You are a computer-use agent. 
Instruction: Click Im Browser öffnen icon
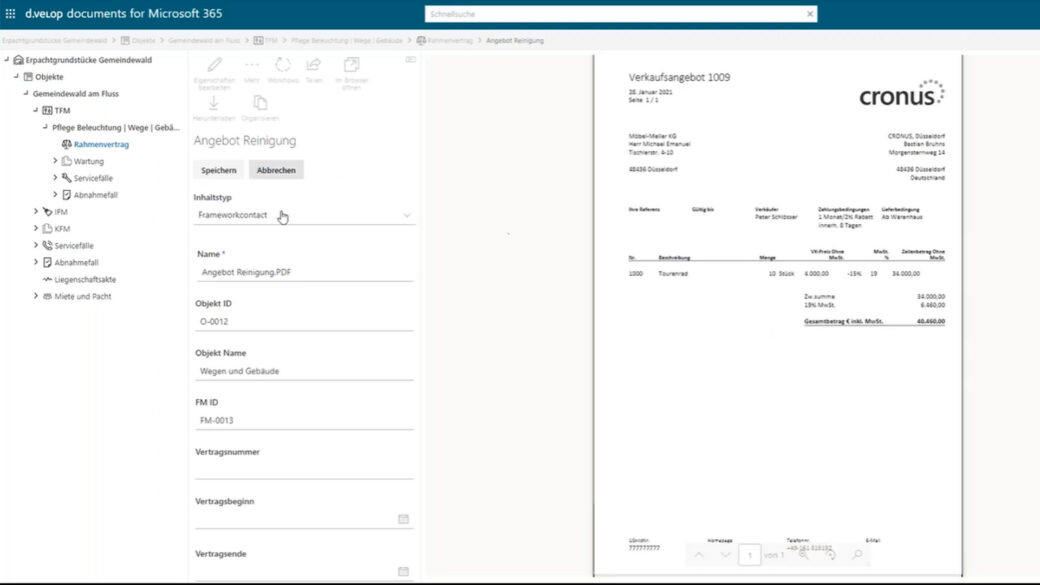tap(351, 65)
